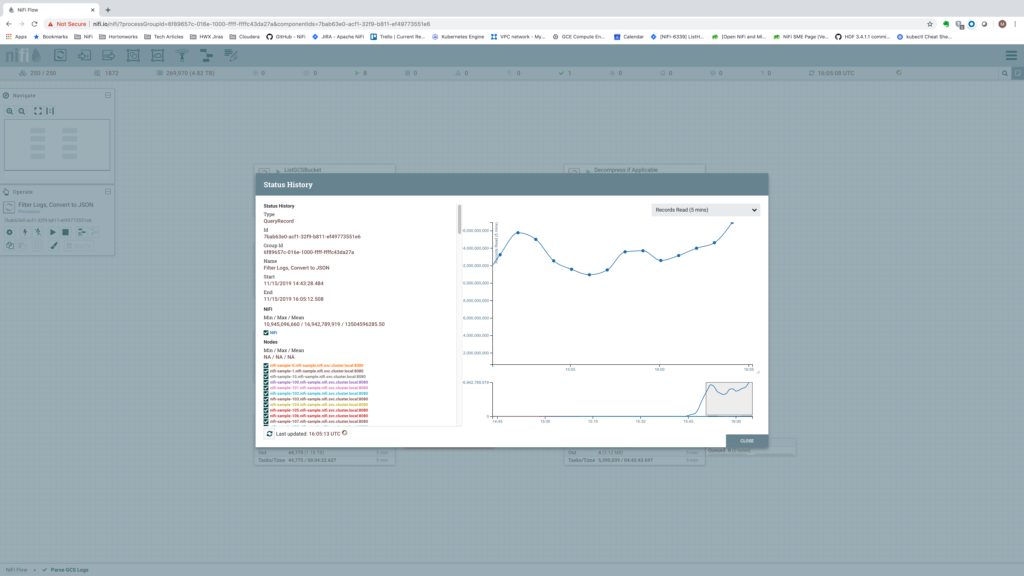Uncheck the nifi-sample-0 node checkbox
This screenshot has width=1024, height=576.
click(266, 365)
